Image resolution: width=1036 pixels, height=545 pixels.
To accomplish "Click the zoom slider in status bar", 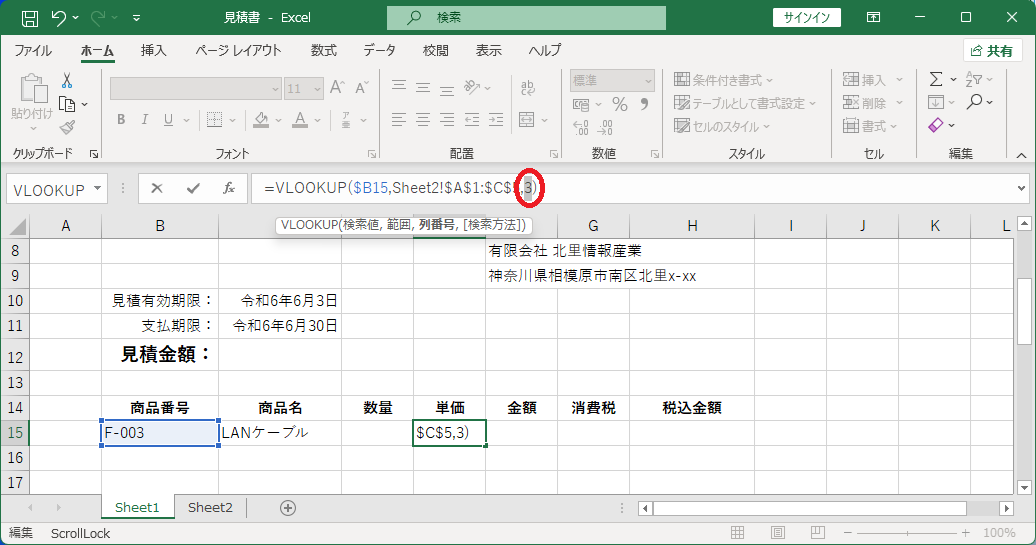I will [907, 532].
